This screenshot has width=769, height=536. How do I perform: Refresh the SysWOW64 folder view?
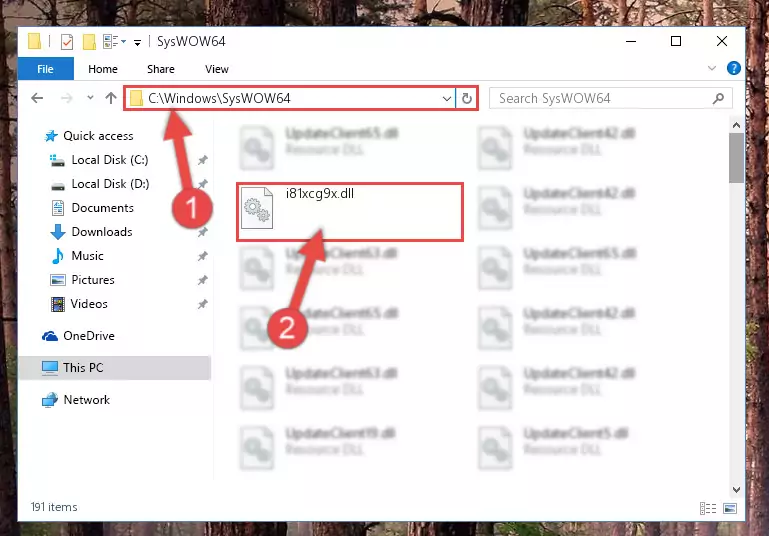(x=466, y=99)
